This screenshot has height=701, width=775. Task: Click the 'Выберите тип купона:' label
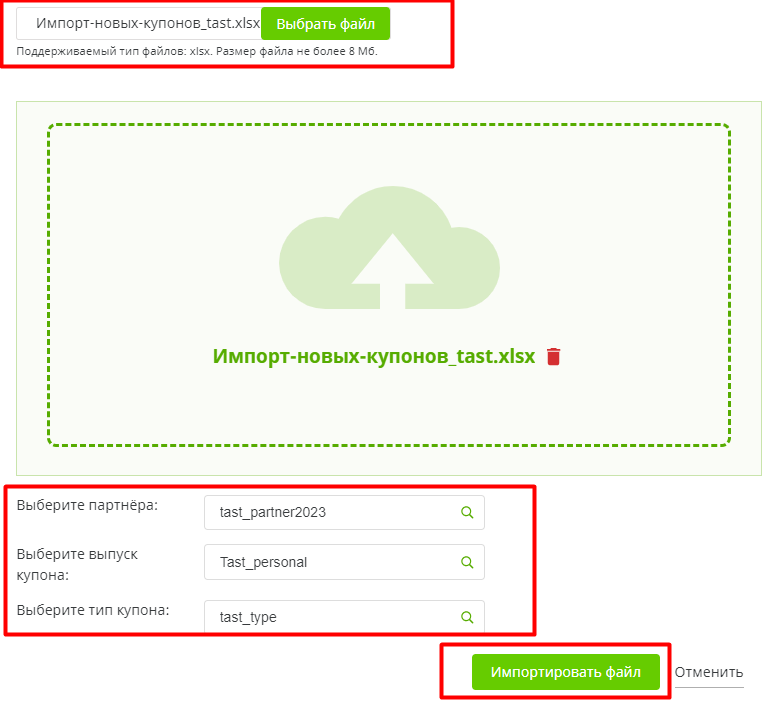coord(93,610)
